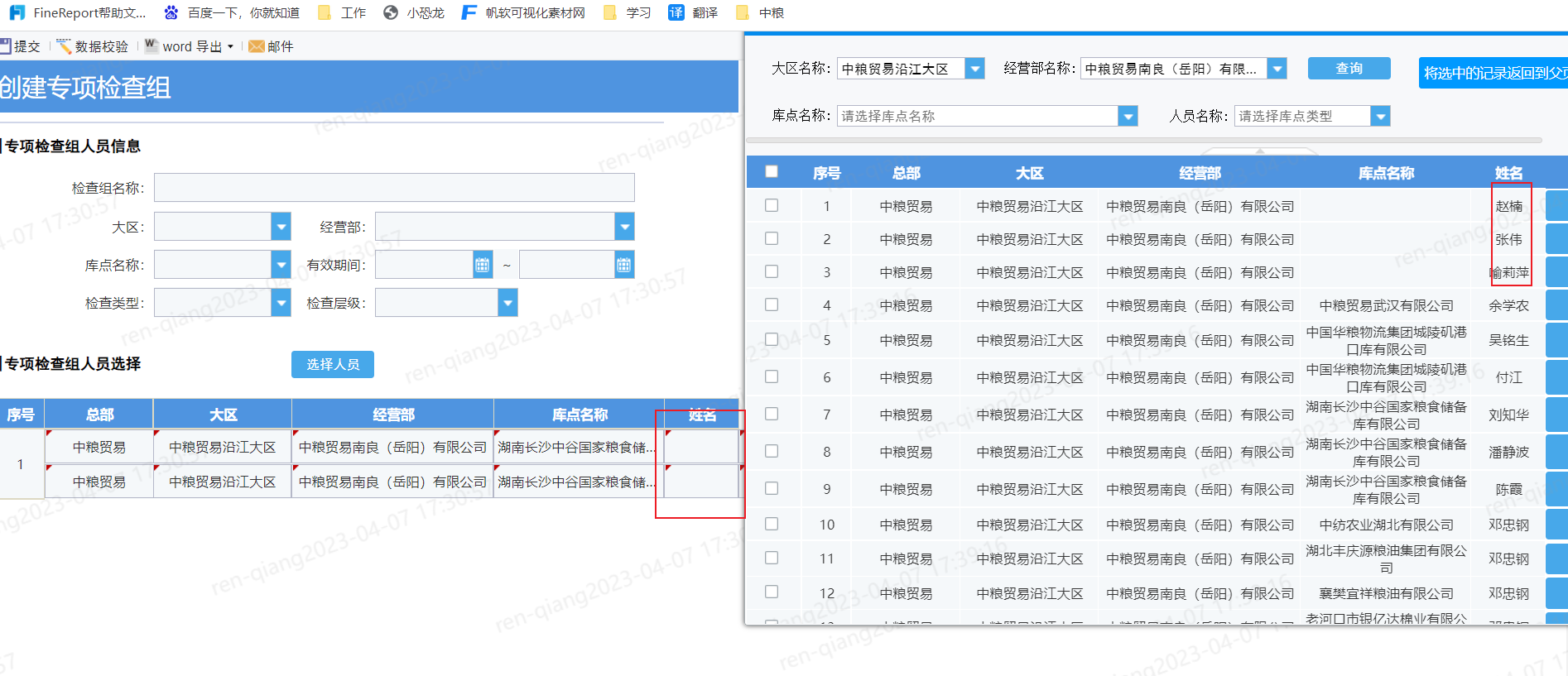Expand the 检查类型 dropdown
This screenshot has width=1568, height=676.
point(281,303)
